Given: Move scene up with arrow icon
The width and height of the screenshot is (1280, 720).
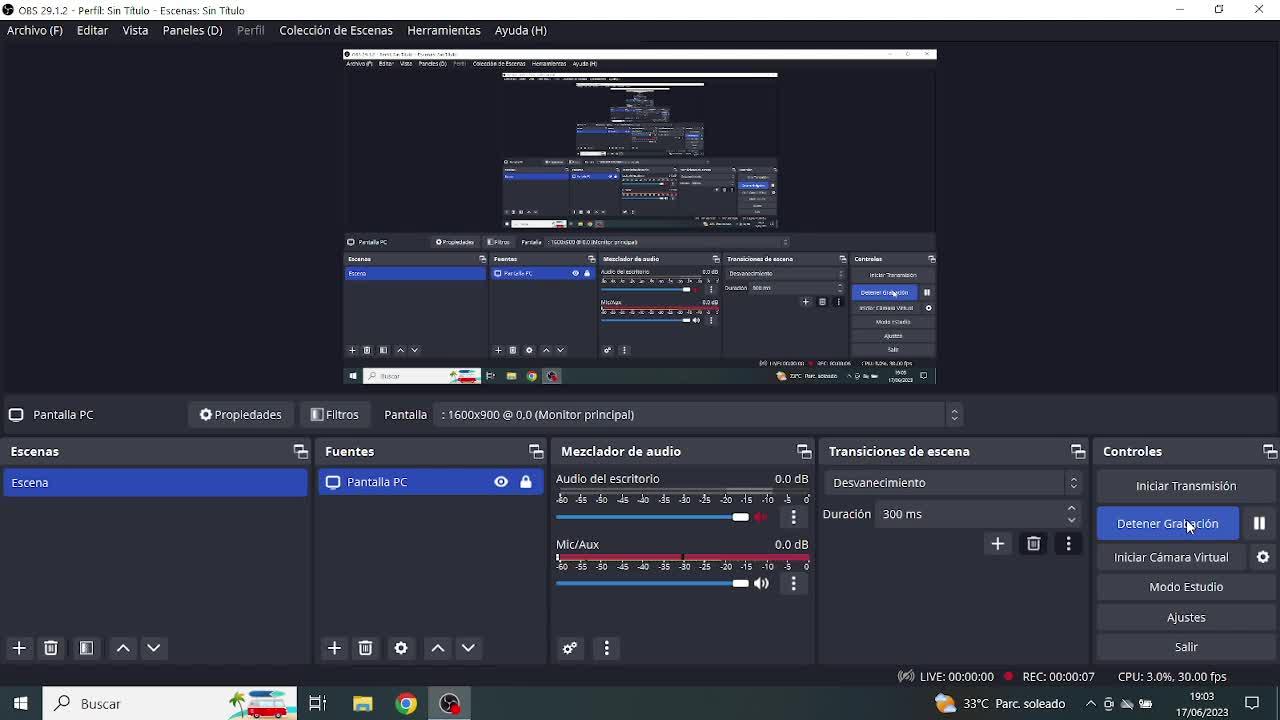Looking at the screenshot, I should pos(123,648).
